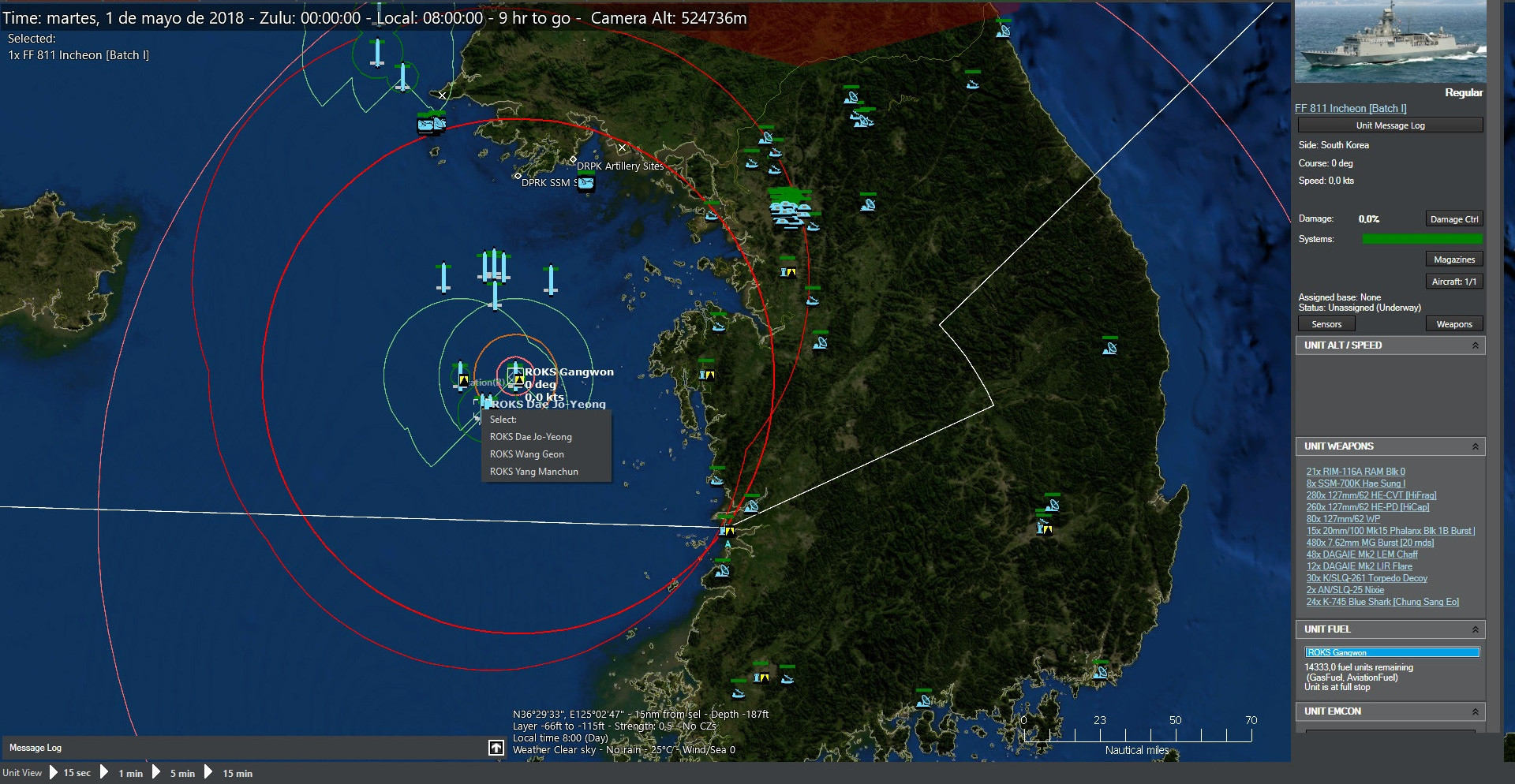The image size is (1515, 784).
Task: Start 15 sec time compression arrow
Action: pos(54,773)
